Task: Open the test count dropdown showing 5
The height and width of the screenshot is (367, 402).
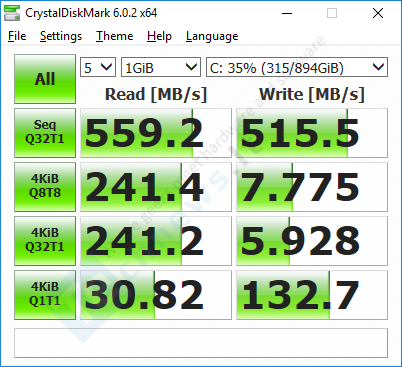Action: (98, 67)
